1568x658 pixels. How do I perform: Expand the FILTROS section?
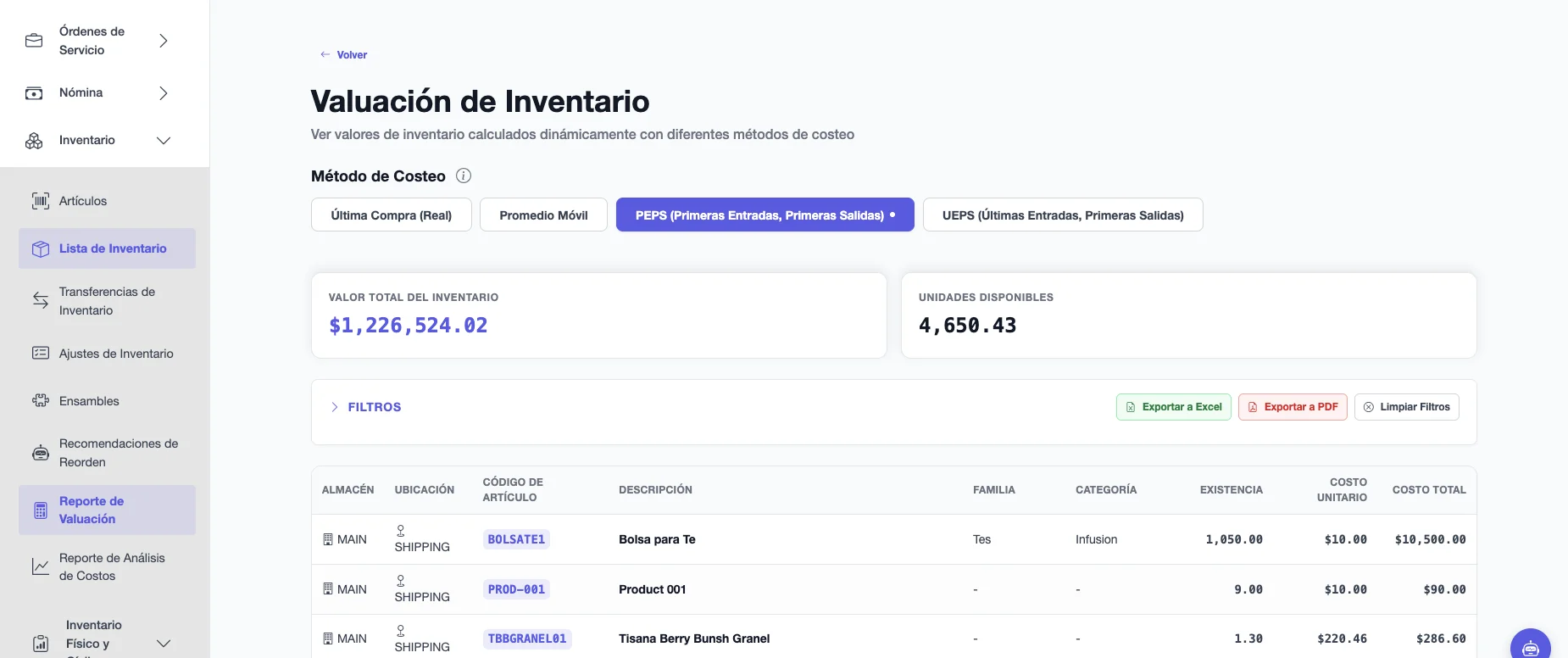[365, 407]
